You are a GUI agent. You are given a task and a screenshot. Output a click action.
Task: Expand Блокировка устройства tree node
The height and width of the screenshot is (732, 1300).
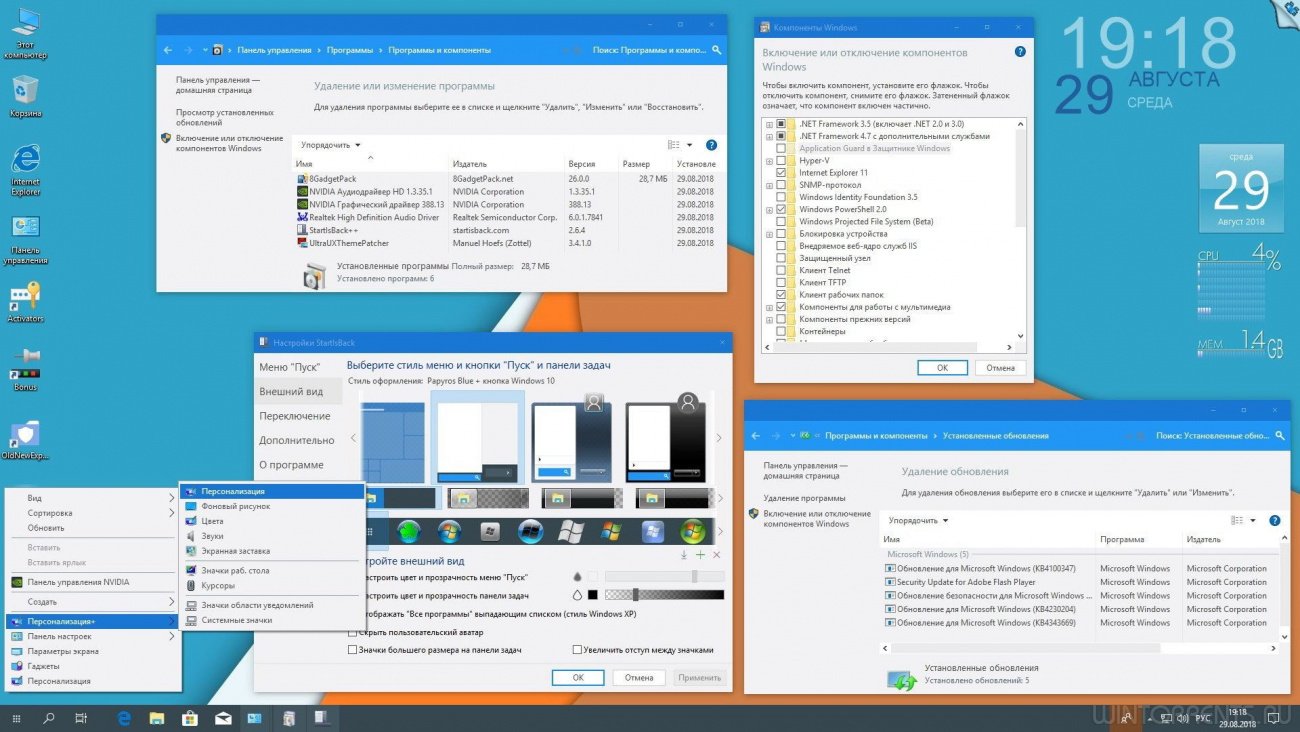pos(769,234)
